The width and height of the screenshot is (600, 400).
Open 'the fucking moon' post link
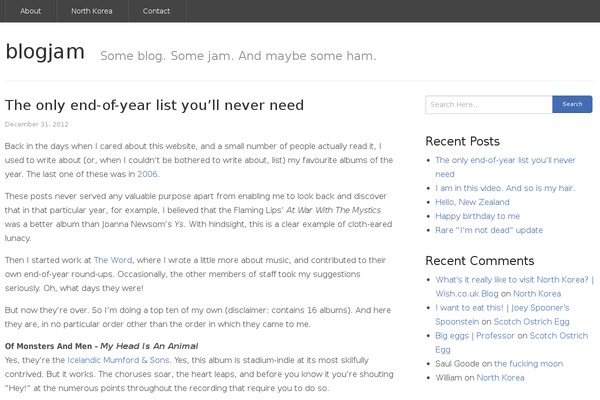(528, 364)
